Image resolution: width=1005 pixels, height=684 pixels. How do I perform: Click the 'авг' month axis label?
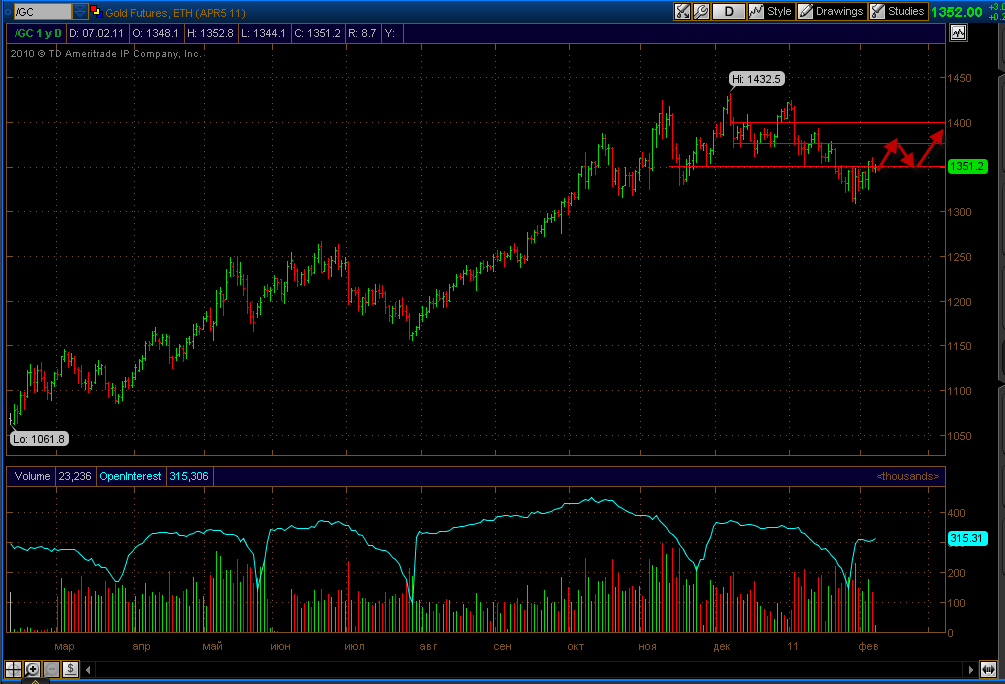point(428,646)
